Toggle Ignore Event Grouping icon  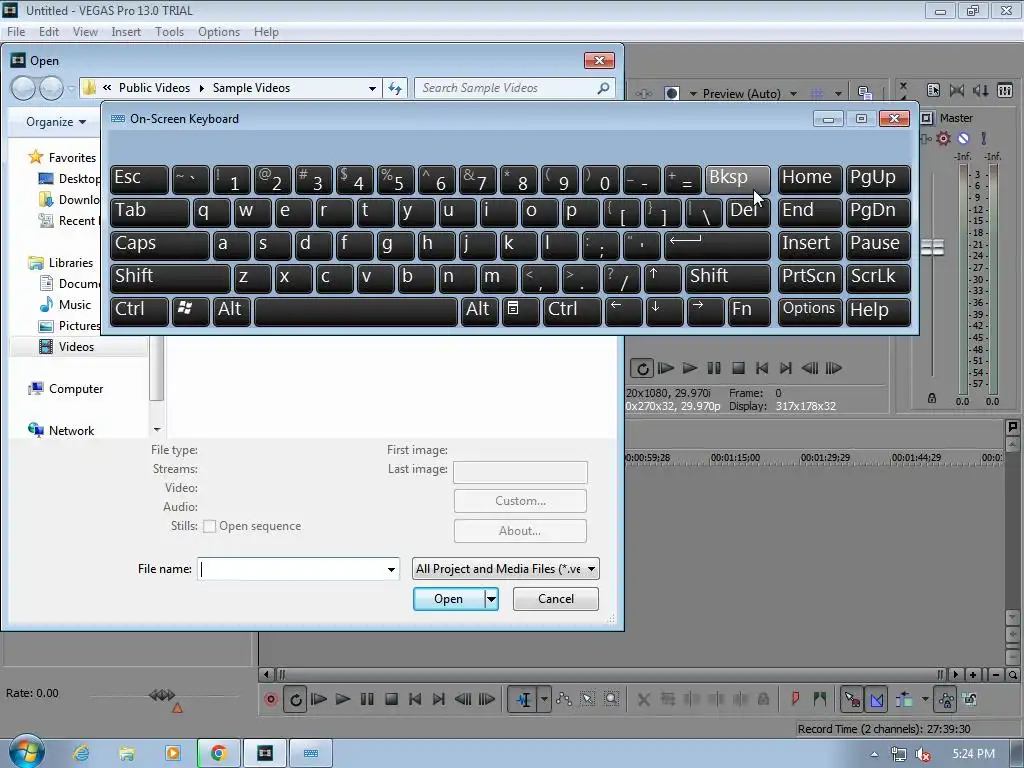970,699
